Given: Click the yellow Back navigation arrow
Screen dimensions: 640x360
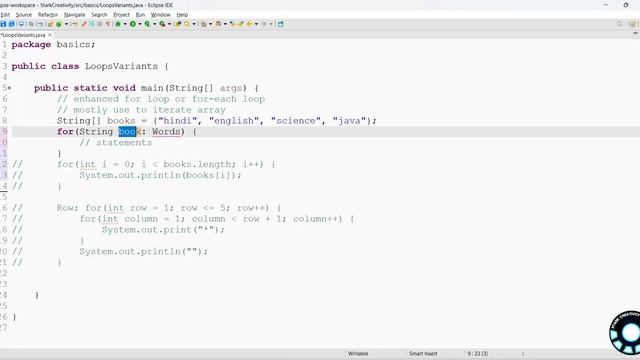Looking at the screenshot, I should click(249, 24).
